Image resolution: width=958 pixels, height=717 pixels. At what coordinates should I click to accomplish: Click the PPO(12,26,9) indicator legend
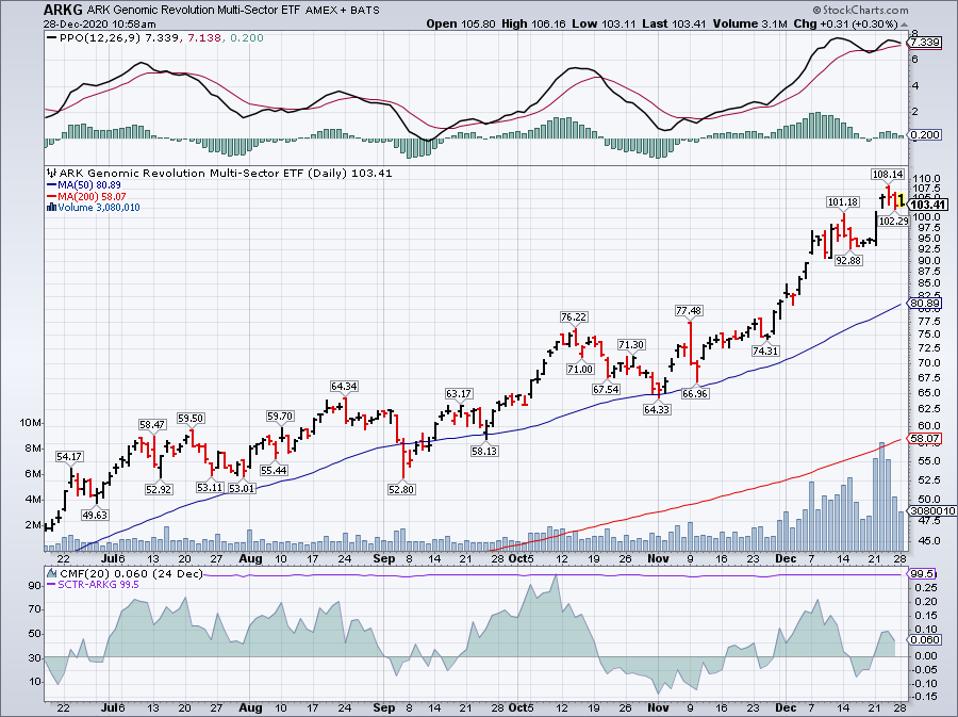[156, 38]
